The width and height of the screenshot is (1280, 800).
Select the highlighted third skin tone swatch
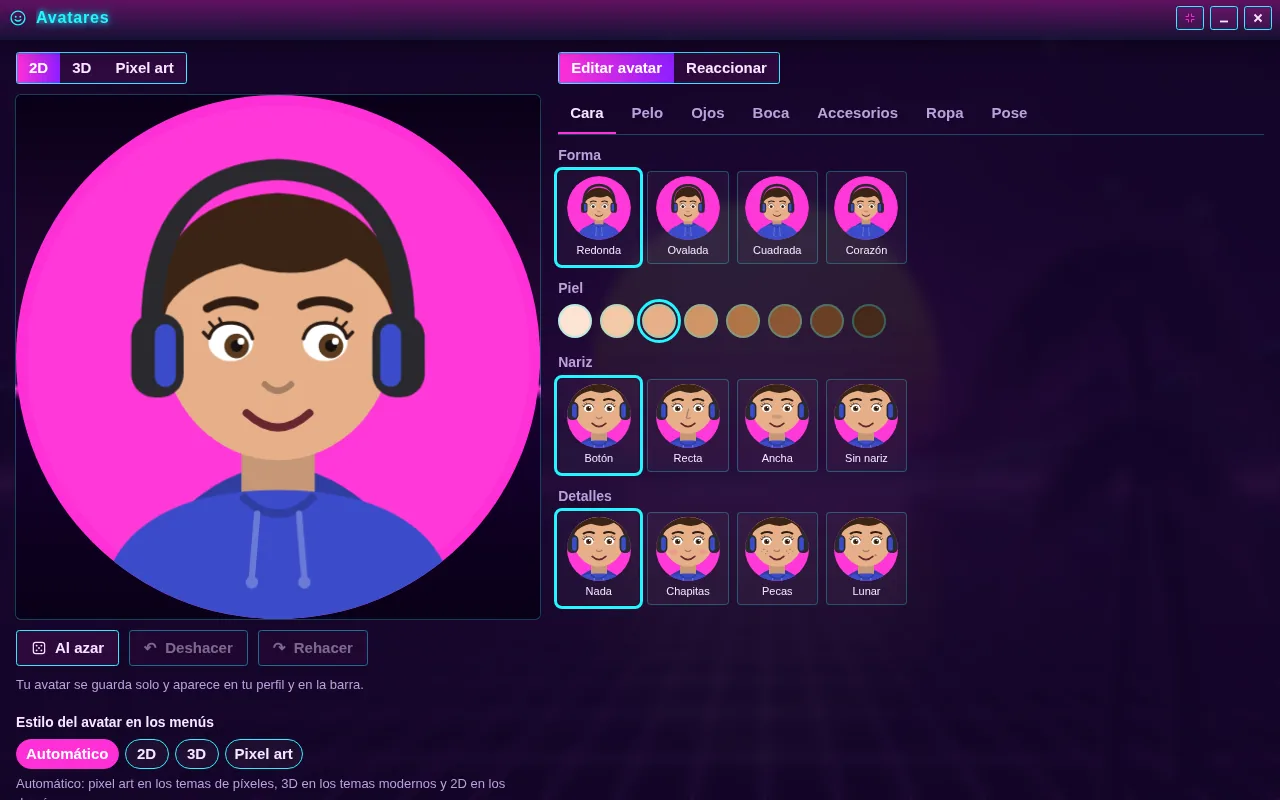click(x=659, y=321)
